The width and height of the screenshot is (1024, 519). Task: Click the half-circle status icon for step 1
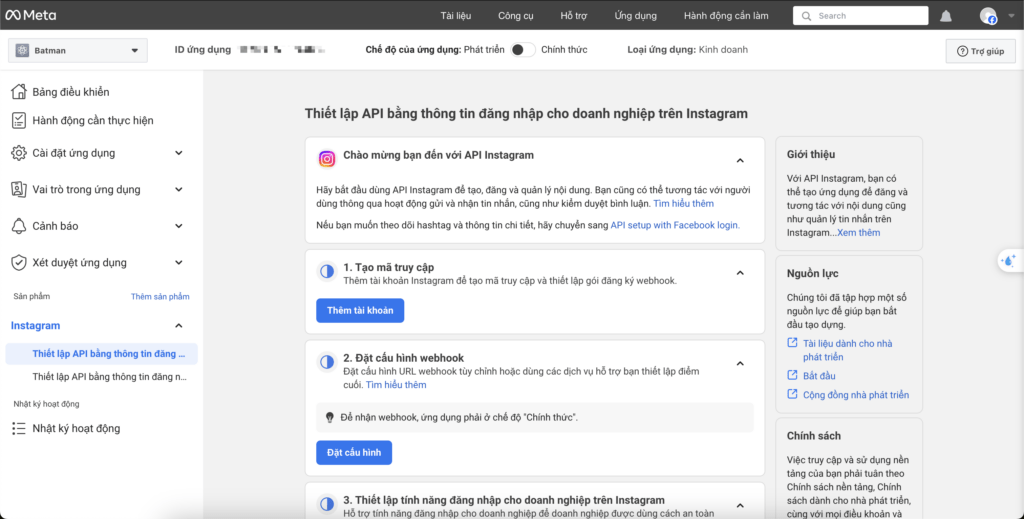[327, 271]
